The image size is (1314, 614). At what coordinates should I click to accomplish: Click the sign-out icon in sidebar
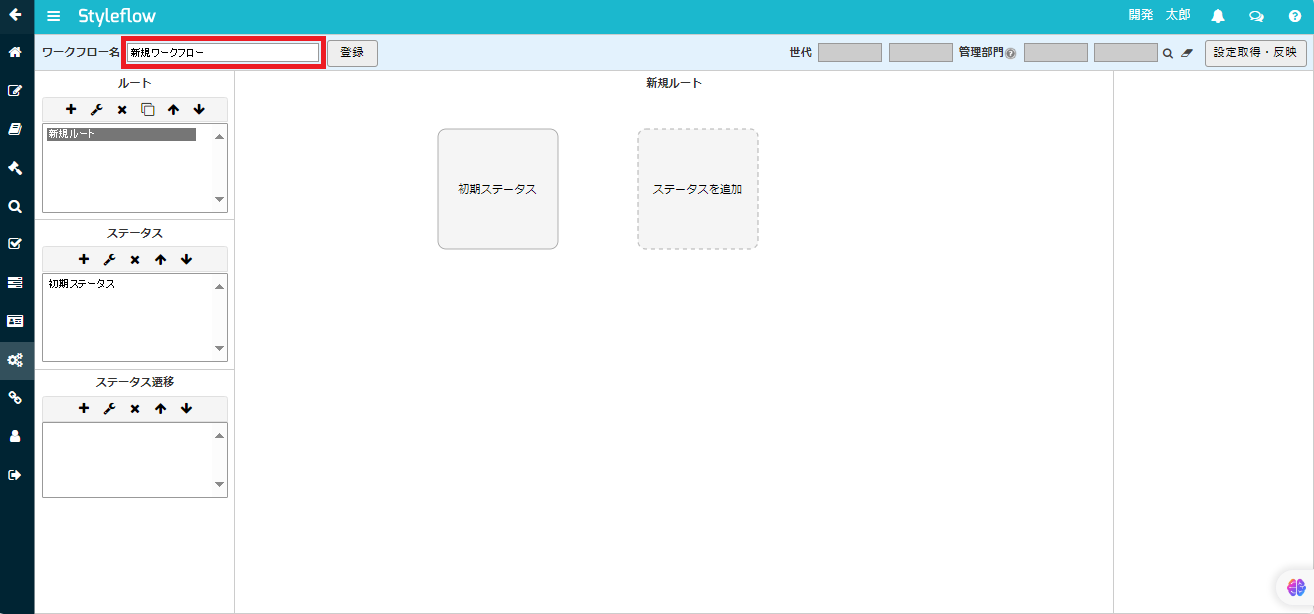tap(15, 475)
